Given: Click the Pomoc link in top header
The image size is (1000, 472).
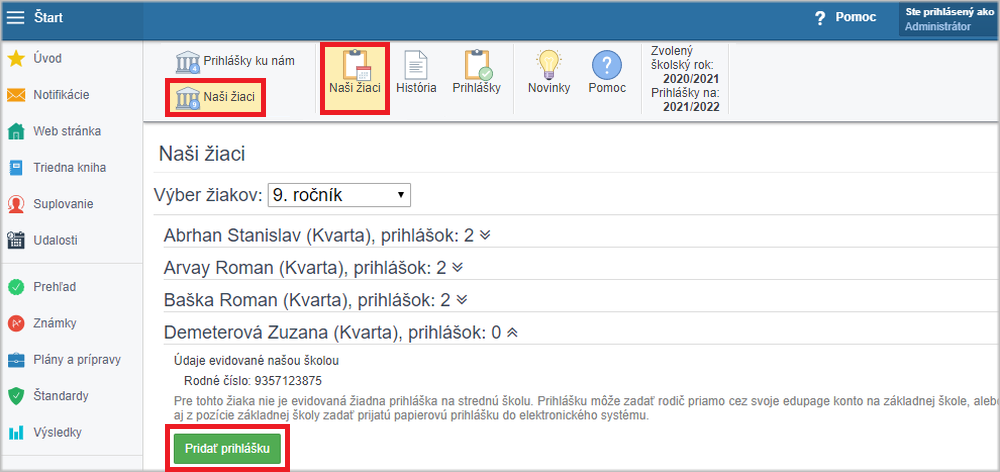Looking at the screenshot, I should 856,18.
